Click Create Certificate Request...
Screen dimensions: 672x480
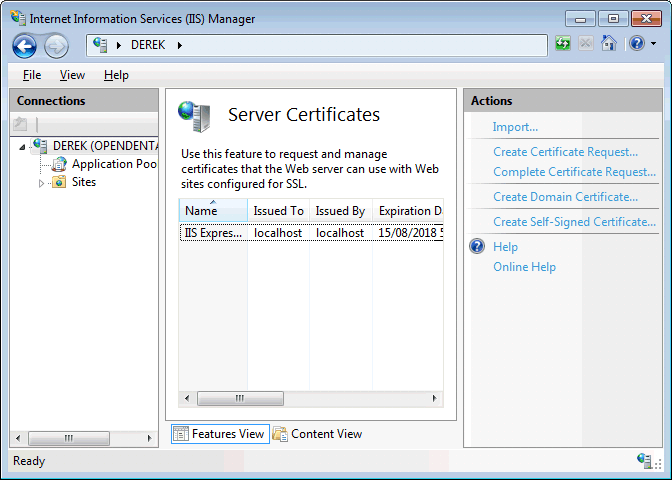[565, 152]
